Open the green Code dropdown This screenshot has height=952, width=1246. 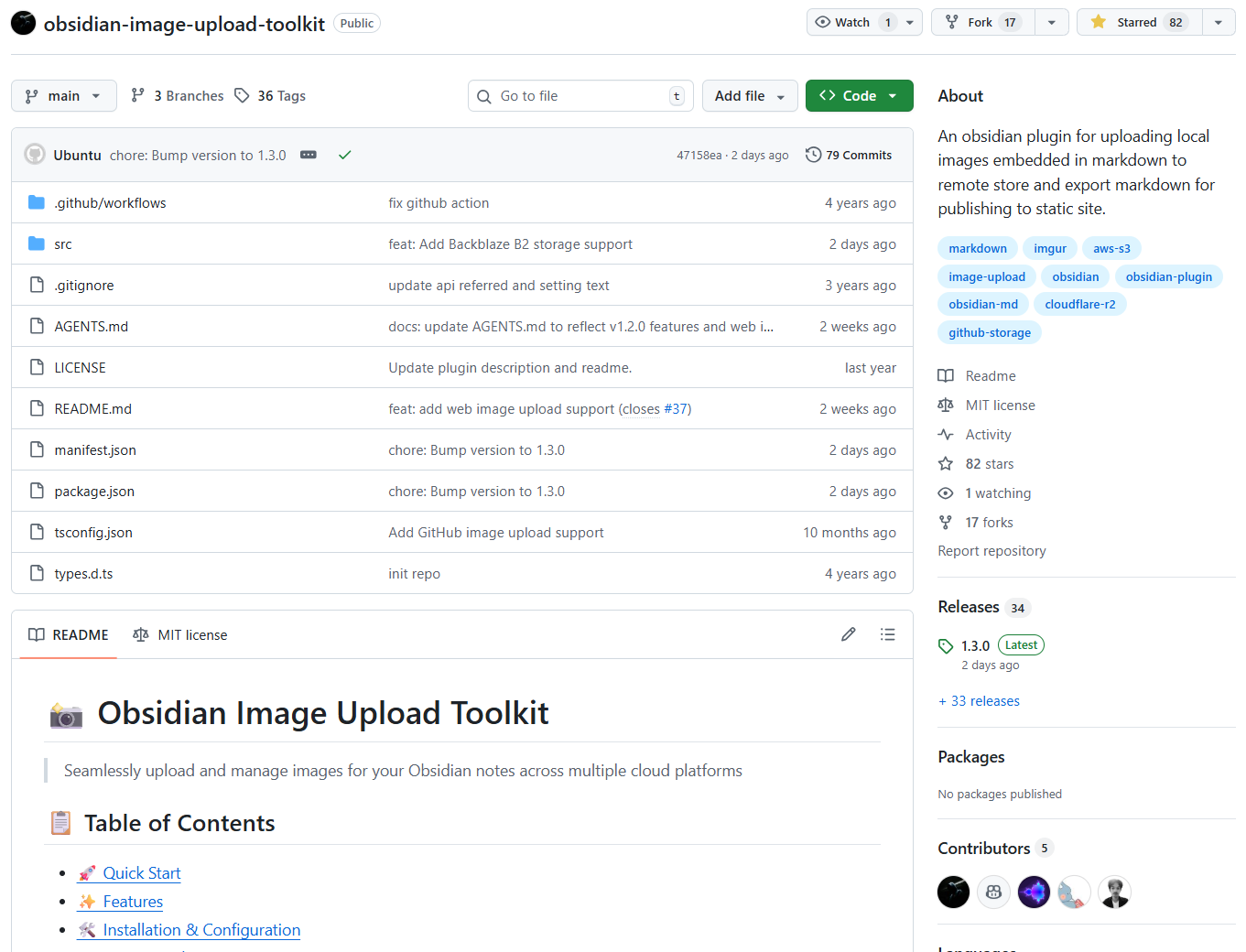[x=859, y=95]
